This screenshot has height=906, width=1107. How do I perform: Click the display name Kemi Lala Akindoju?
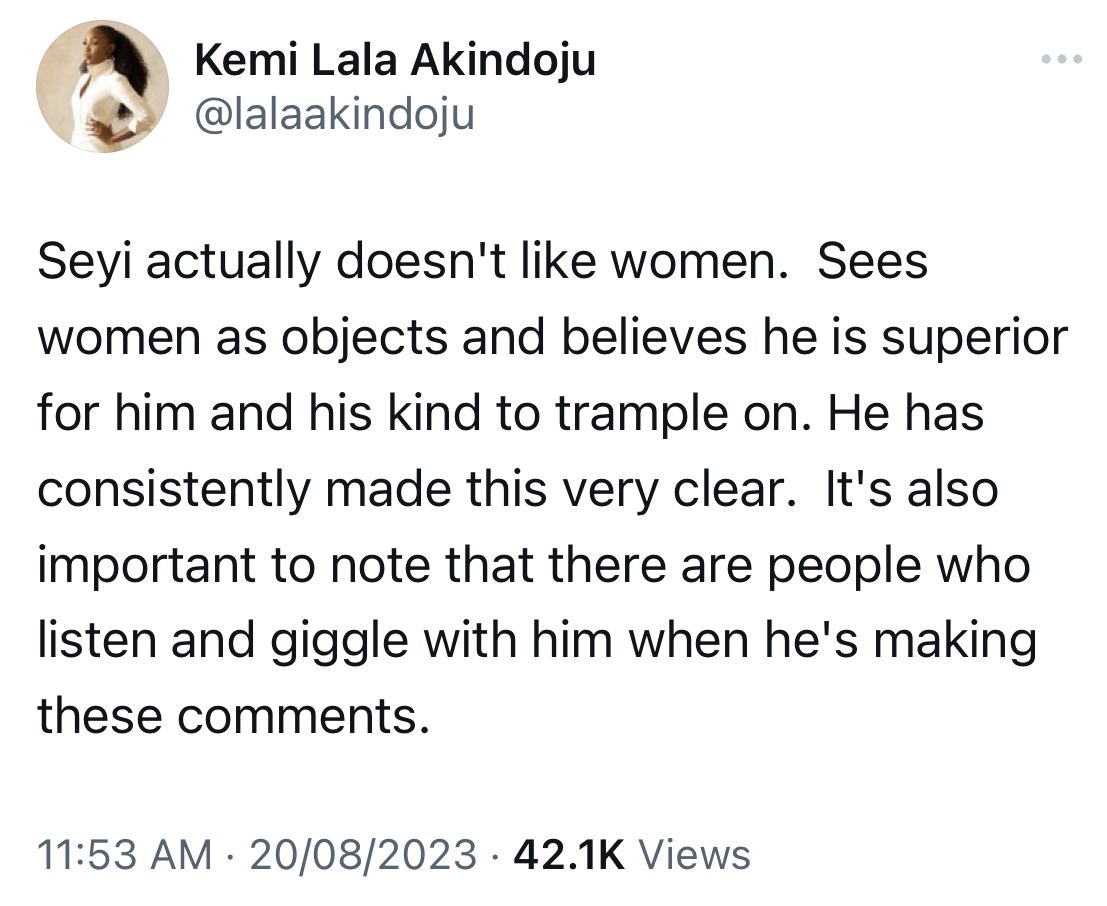pos(395,61)
